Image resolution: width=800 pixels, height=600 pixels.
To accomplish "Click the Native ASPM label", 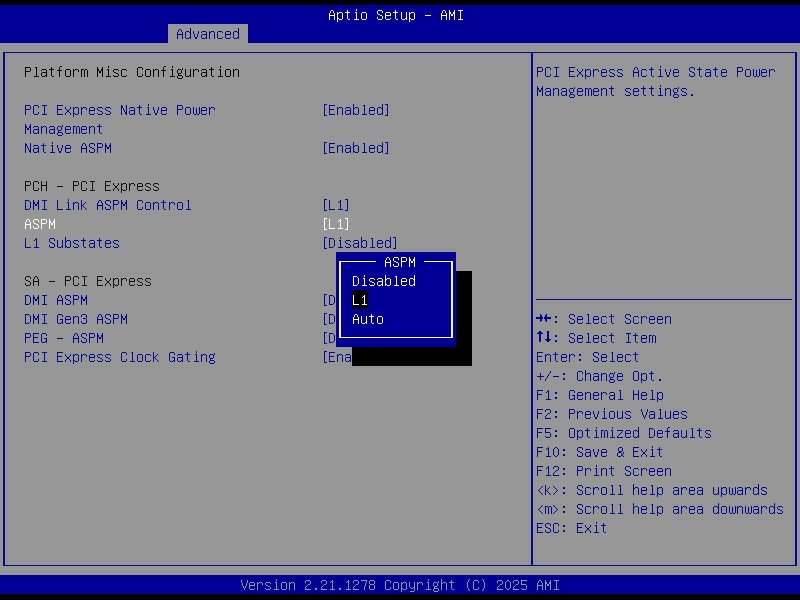I will click(68, 148).
